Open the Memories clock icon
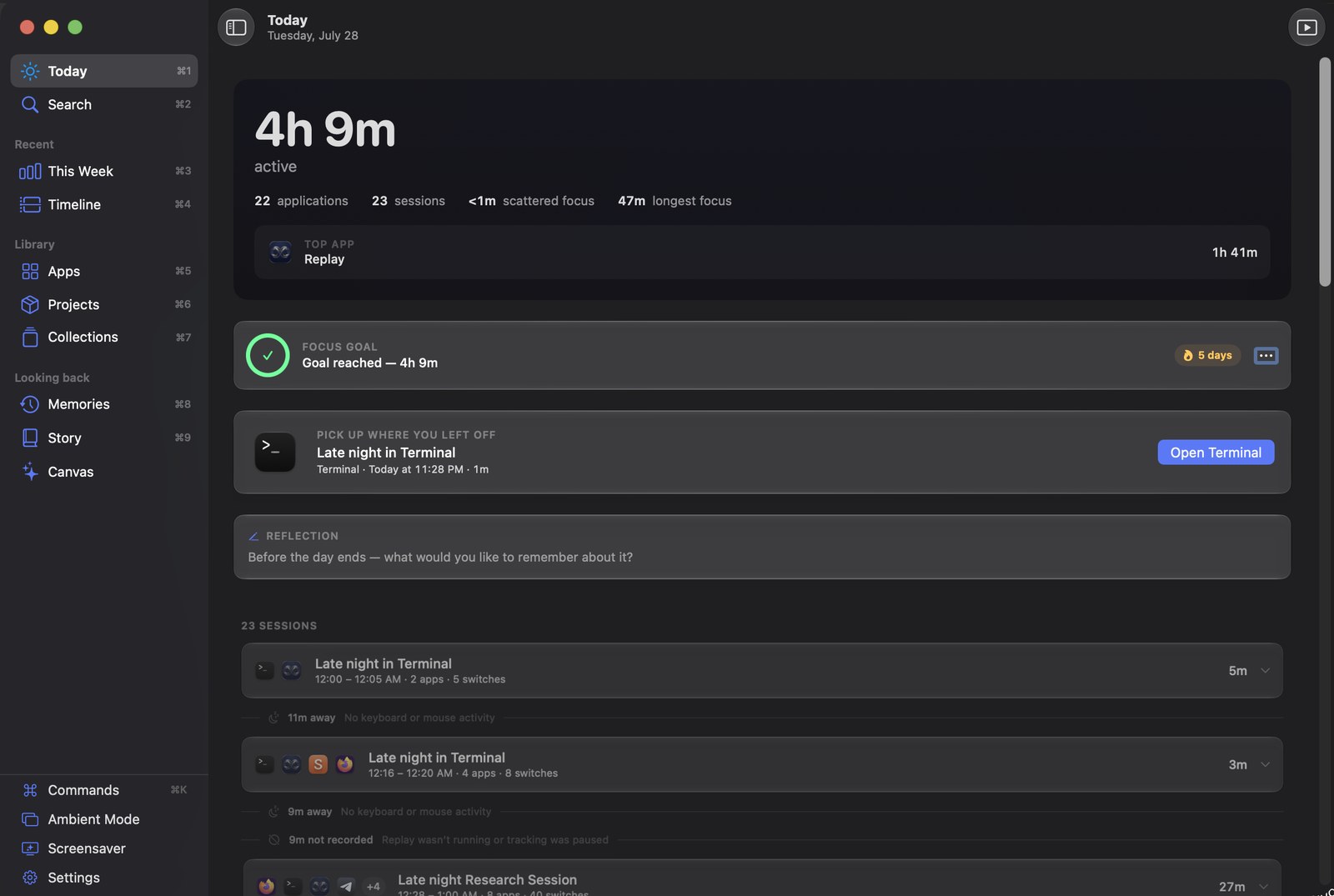 tap(30, 404)
